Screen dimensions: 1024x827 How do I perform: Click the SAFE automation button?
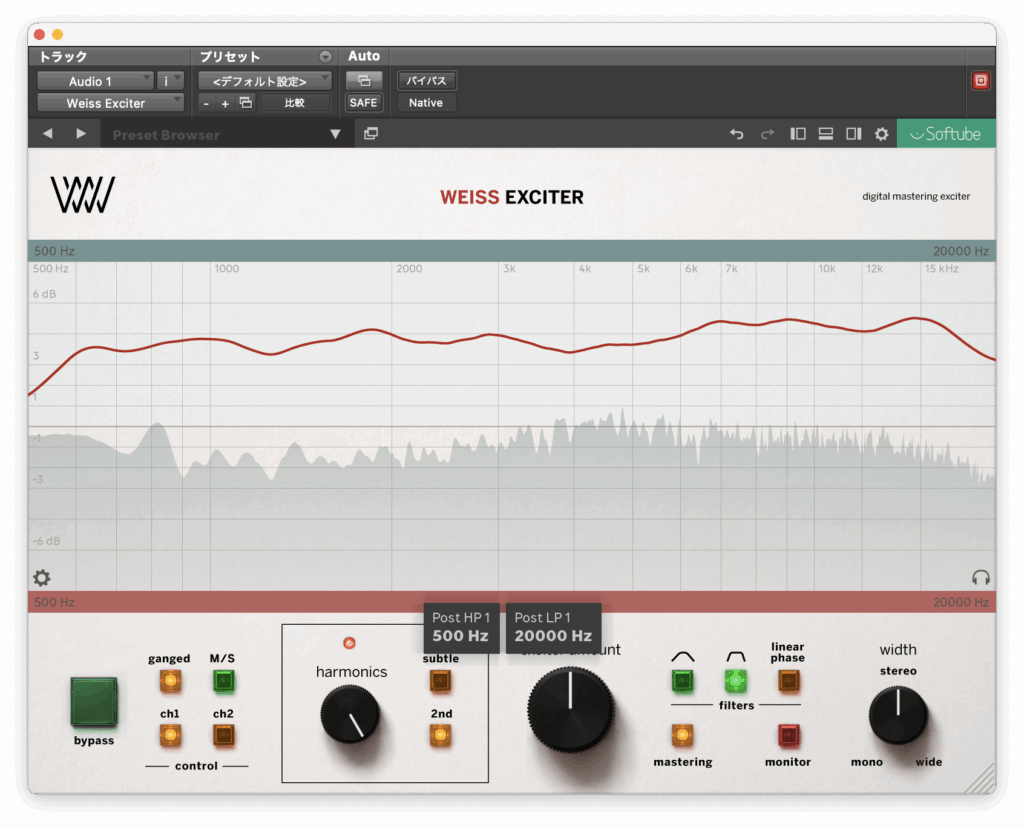coord(364,103)
